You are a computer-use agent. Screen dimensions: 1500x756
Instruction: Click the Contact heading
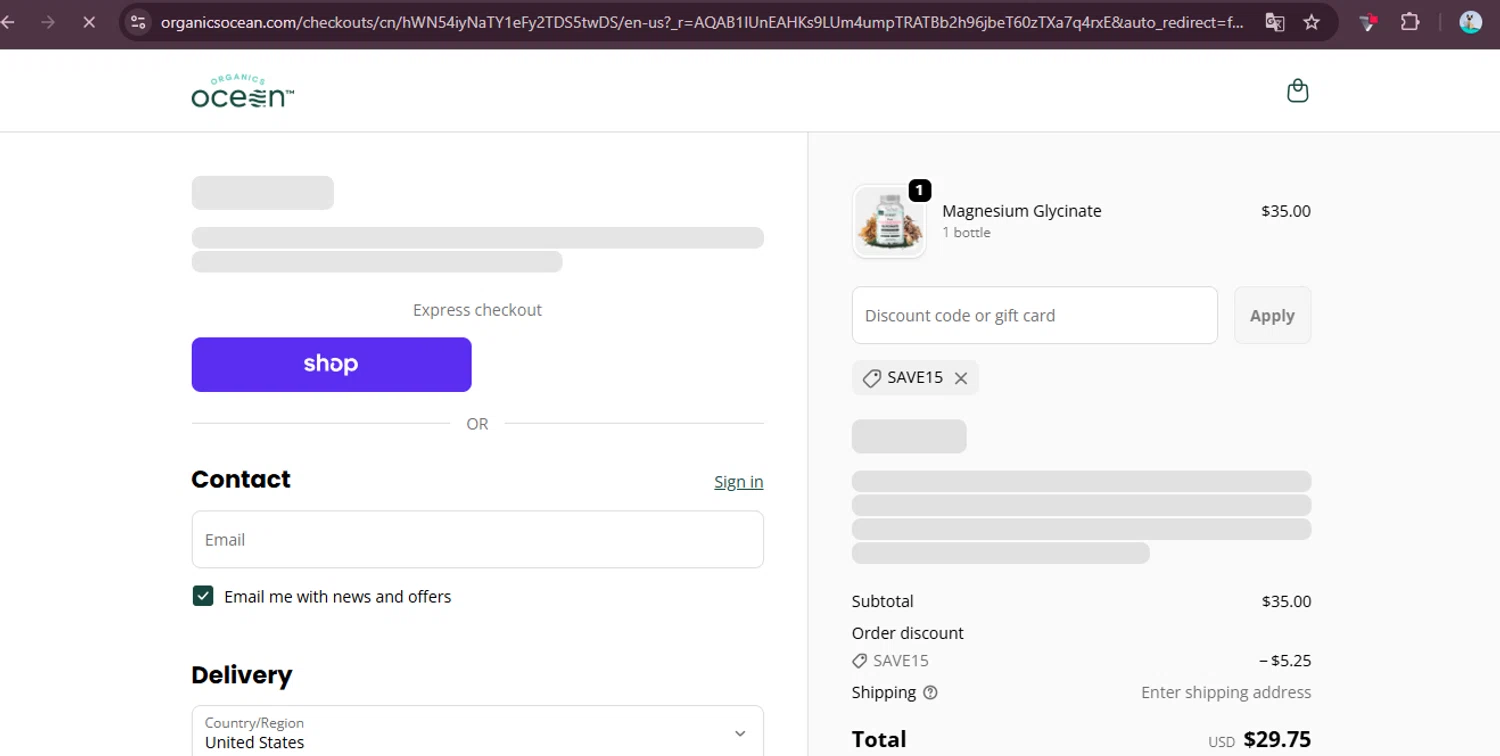tap(240, 479)
